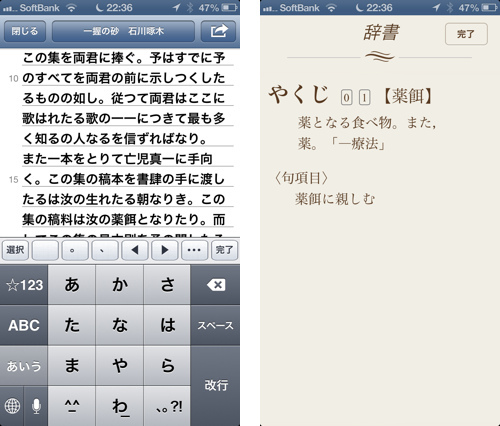The height and width of the screenshot is (426, 500).
Task: Tap the スペース space key
Action: click(215, 325)
